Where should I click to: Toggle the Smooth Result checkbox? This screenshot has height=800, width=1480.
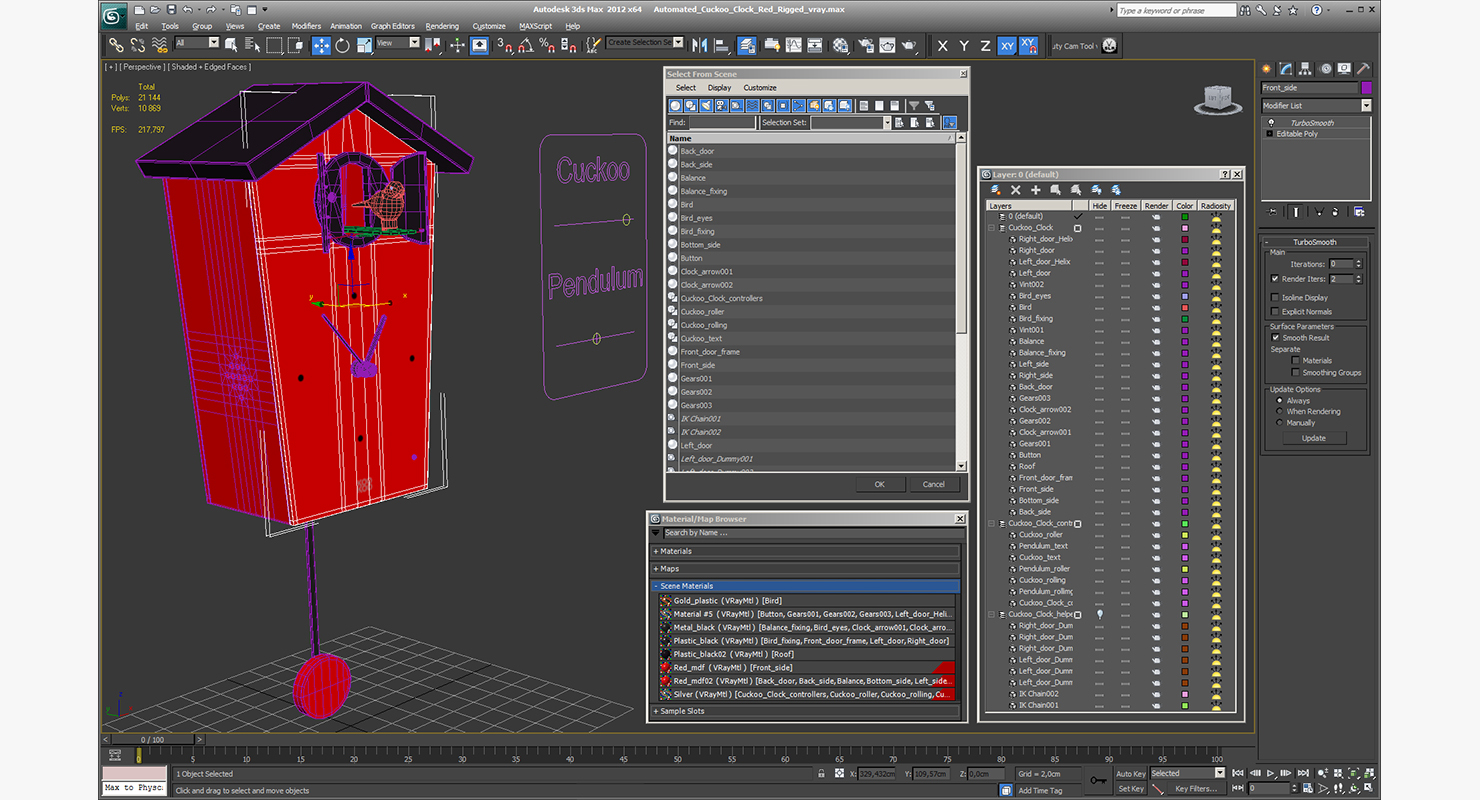(x=1276, y=338)
